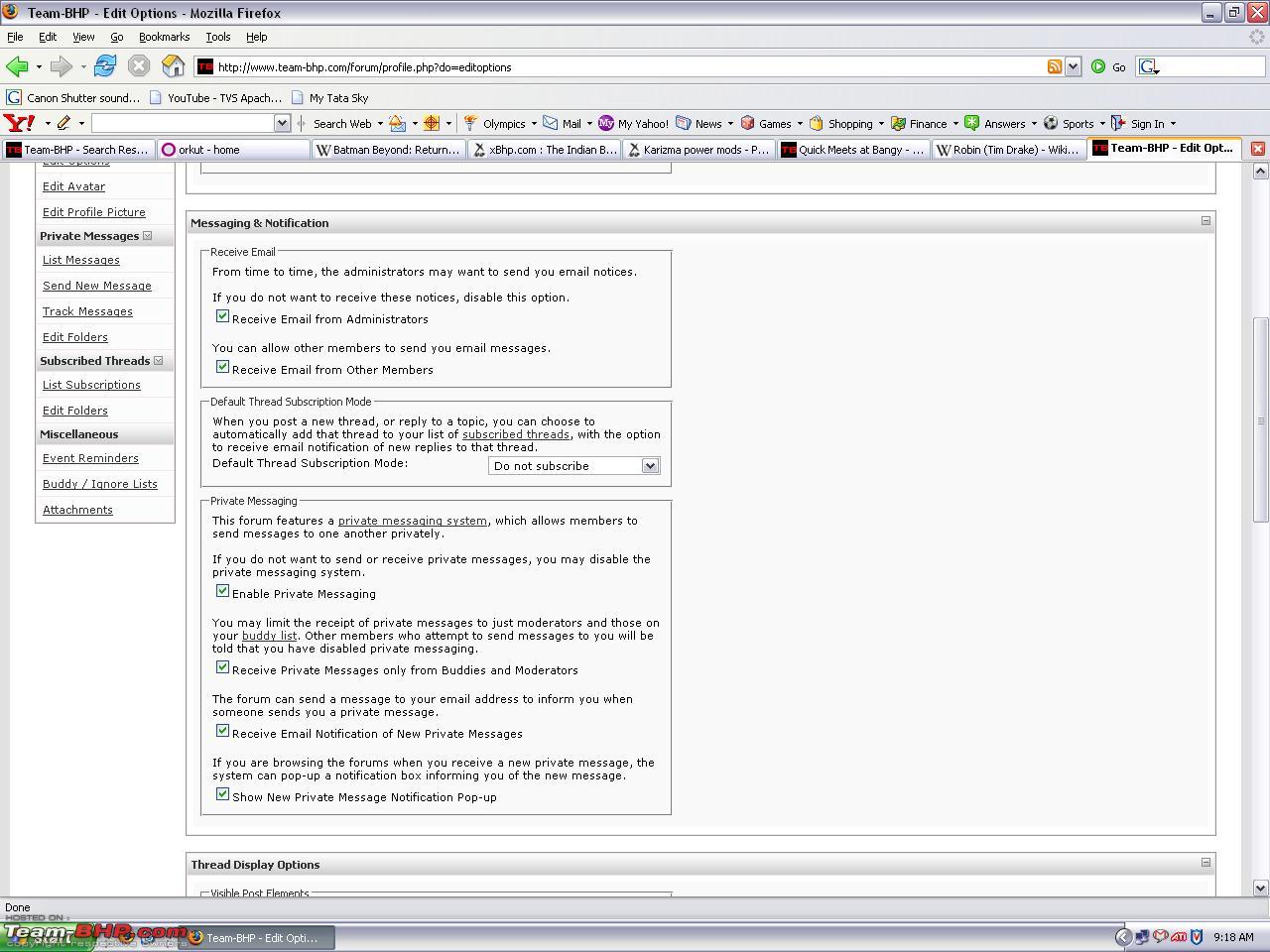The image size is (1270, 952).
Task: Collapse the Thread Display Options section
Action: click(1206, 863)
